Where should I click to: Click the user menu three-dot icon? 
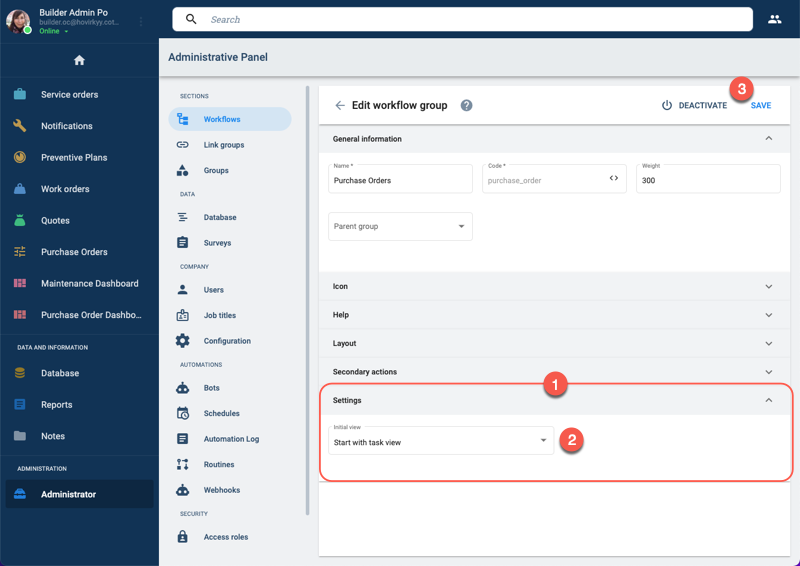click(141, 21)
